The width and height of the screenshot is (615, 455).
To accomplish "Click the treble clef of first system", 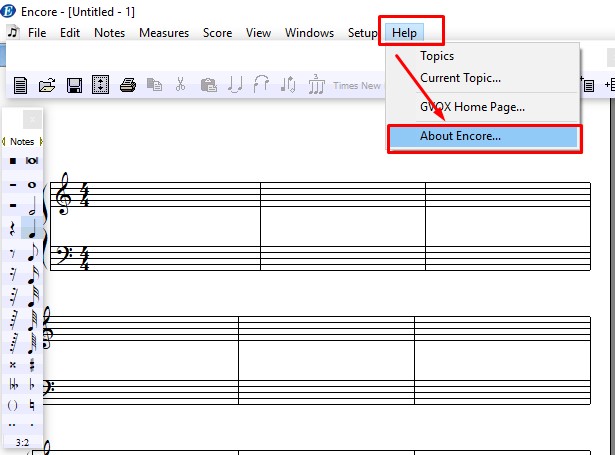I will click(63, 194).
